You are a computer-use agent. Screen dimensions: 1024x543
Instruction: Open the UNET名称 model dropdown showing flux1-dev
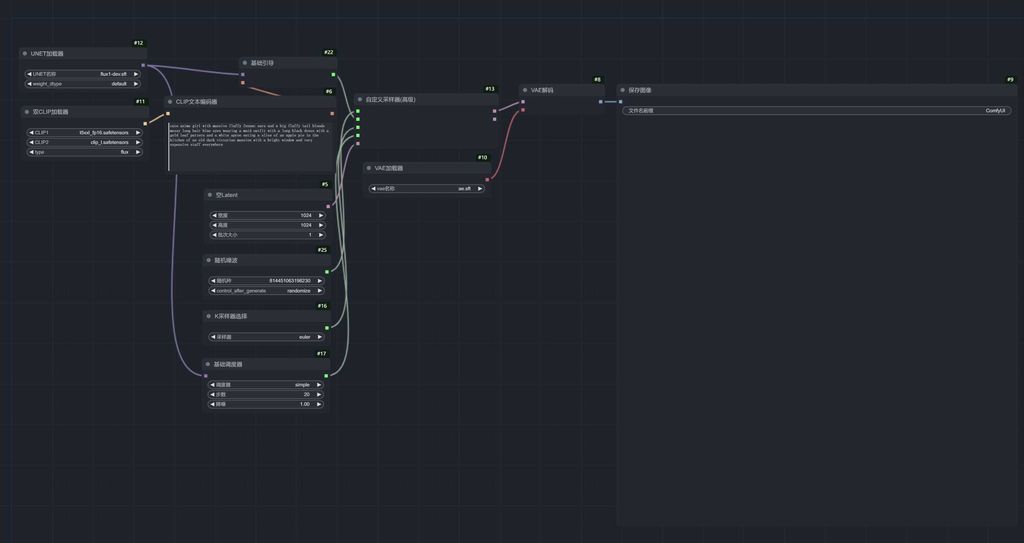point(82,74)
